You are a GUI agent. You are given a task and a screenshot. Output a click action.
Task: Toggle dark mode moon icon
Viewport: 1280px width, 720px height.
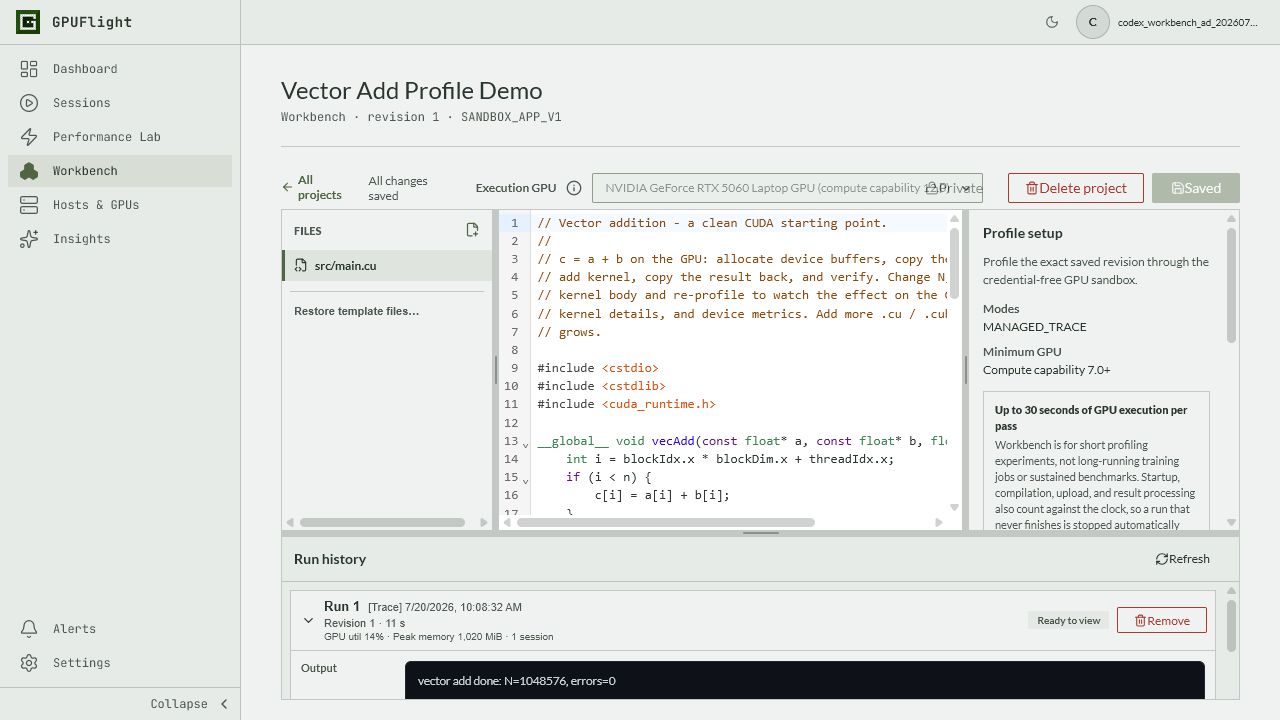click(1052, 22)
